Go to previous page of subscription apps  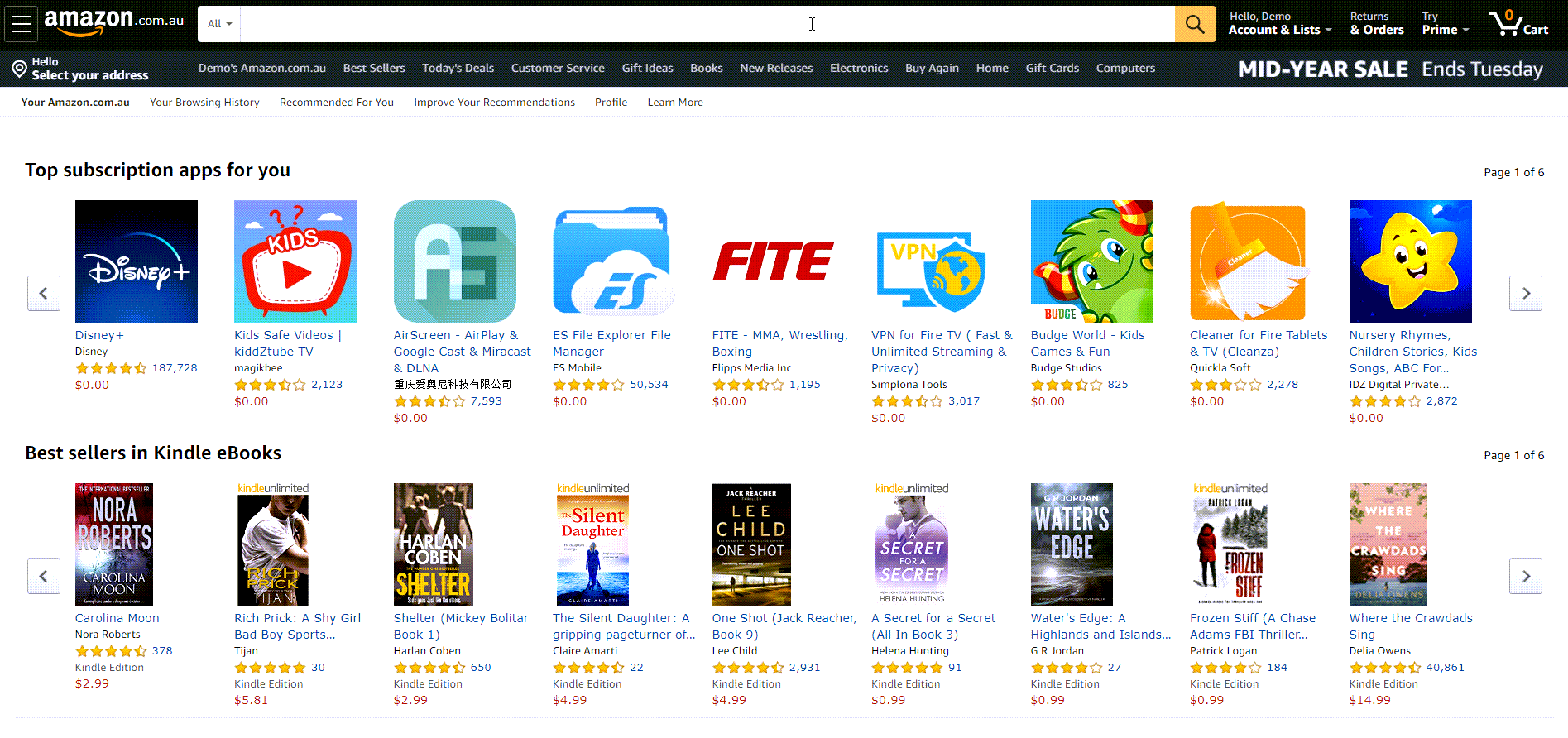tap(44, 294)
